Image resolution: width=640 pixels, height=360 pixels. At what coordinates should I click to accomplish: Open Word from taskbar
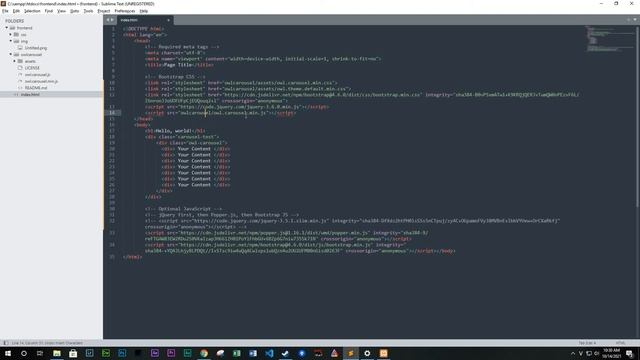point(253,353)
